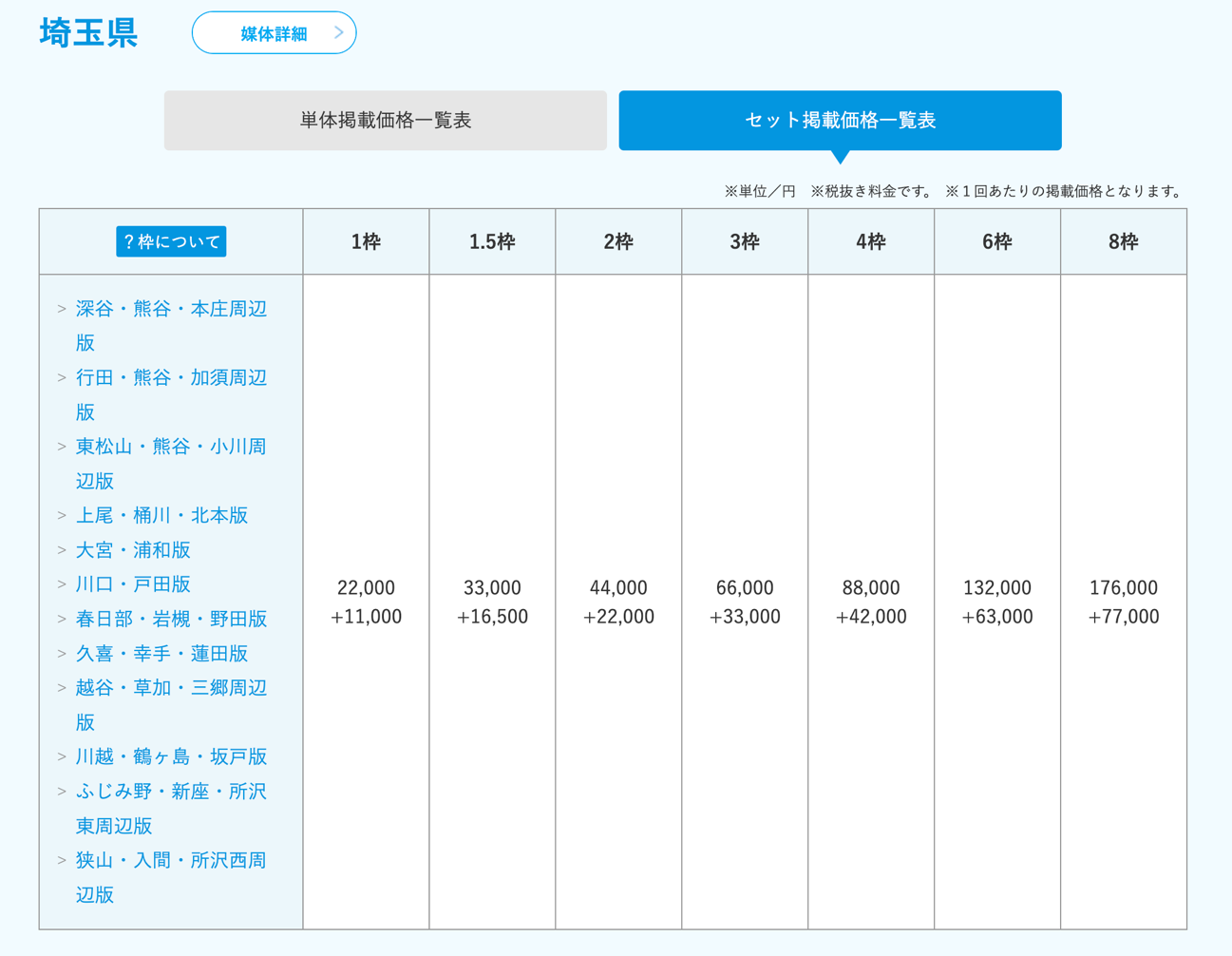1232x956 pixels.
Task: Open 深谷・熊谷・本庄周辺版 link
Action: pyautogui.click(x=171, y=326)
